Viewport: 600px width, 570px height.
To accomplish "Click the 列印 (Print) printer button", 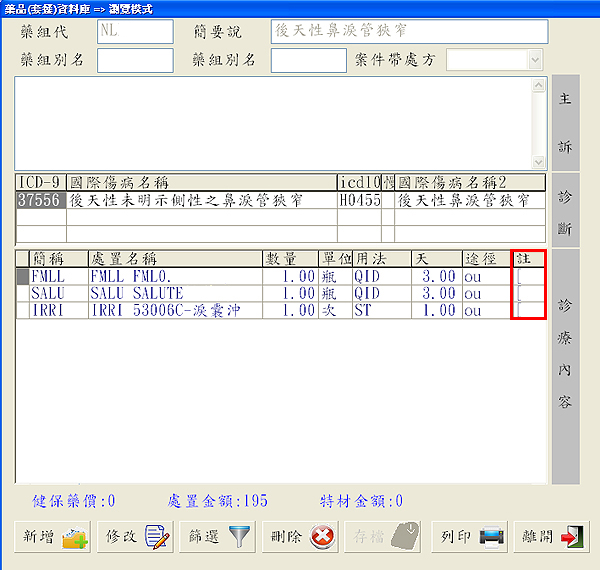I will click(469, 537).
